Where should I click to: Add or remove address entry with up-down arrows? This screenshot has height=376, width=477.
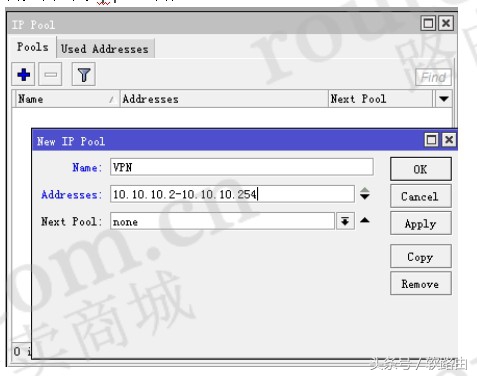pyautogui.click(x=365, y=194)
